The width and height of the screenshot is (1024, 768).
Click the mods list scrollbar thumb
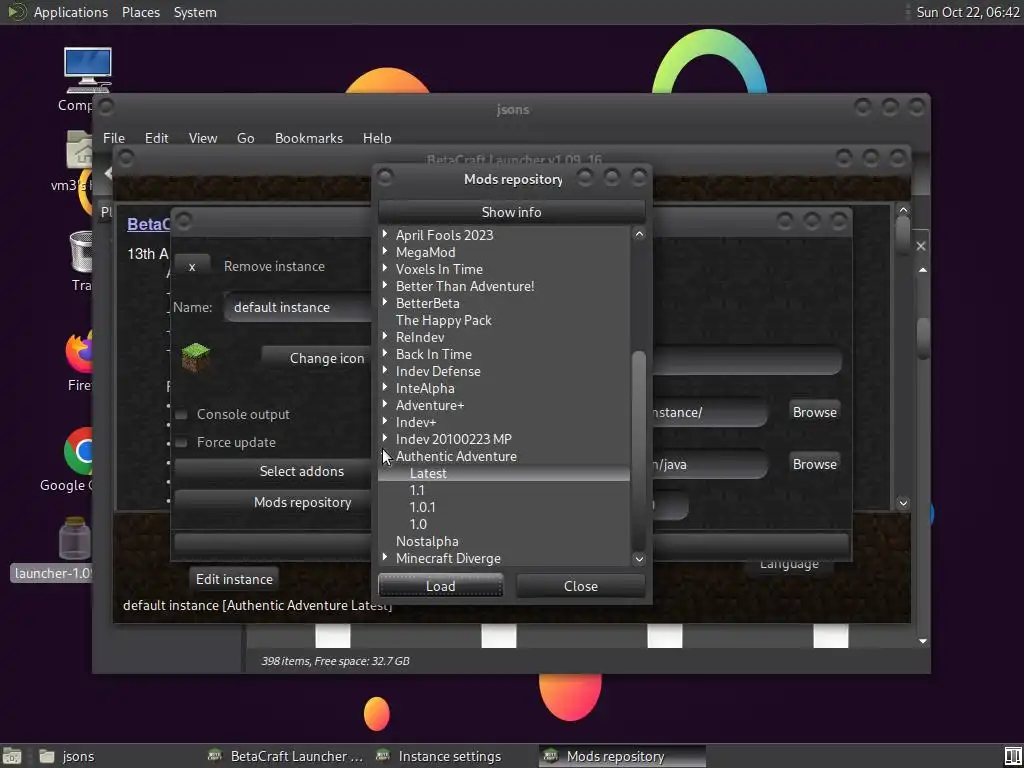pos(639,451)
